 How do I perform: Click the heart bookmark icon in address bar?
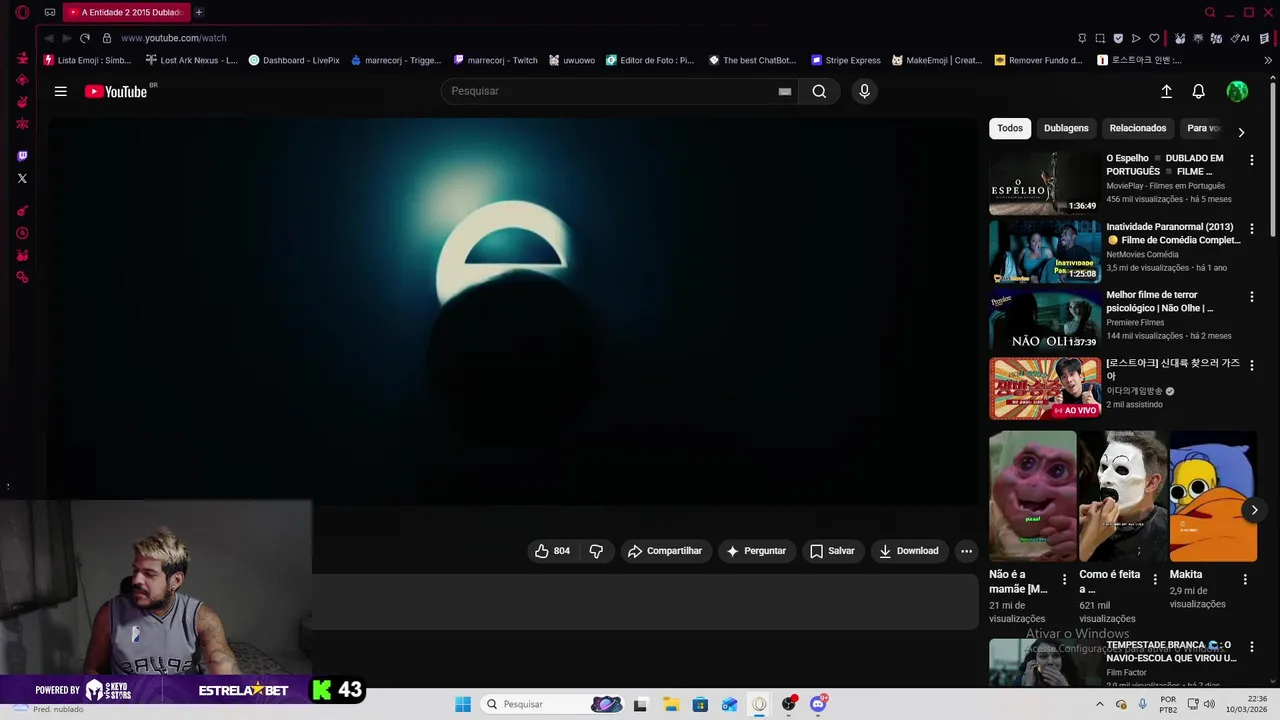pos(1154,38)
